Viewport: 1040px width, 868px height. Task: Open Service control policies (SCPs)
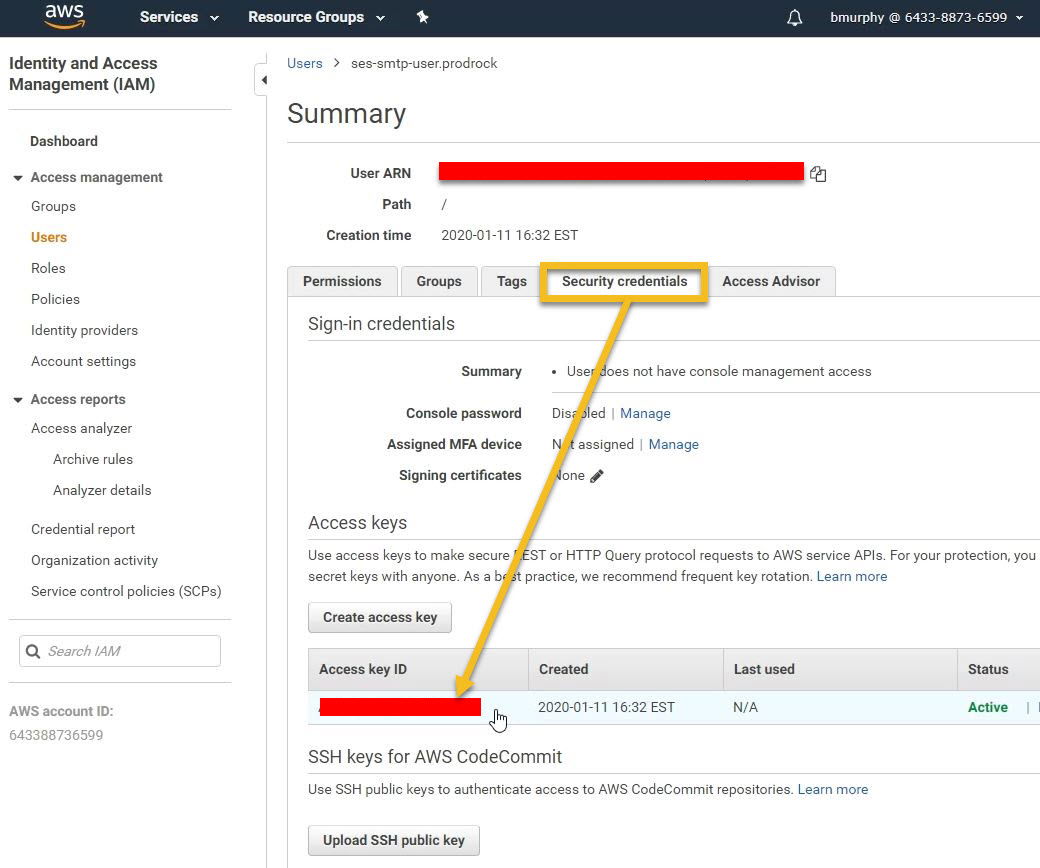126,591
